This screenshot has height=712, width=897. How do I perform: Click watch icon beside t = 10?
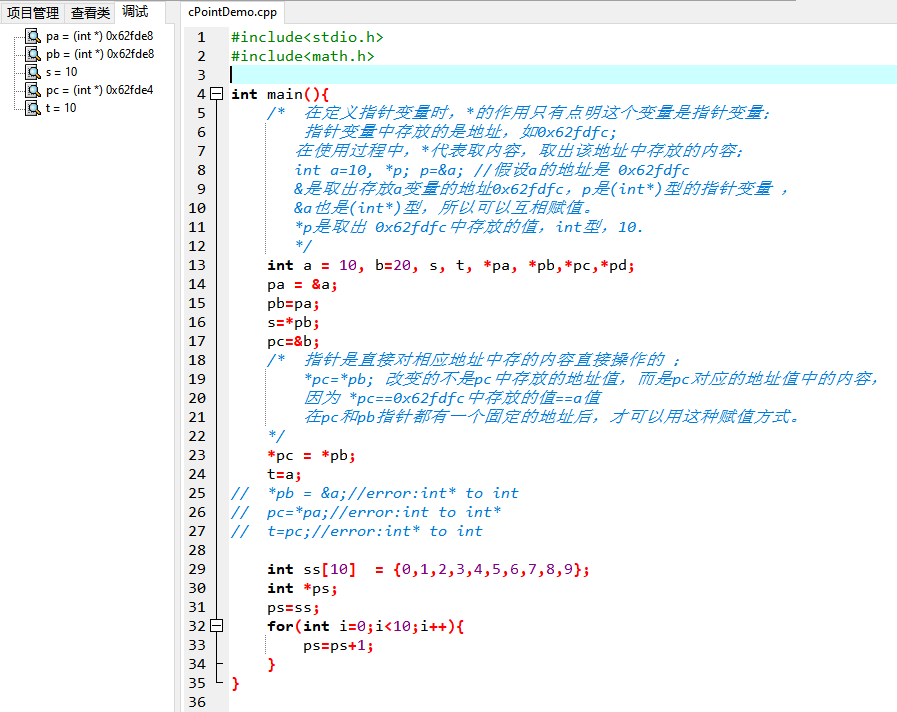point(33,108)
